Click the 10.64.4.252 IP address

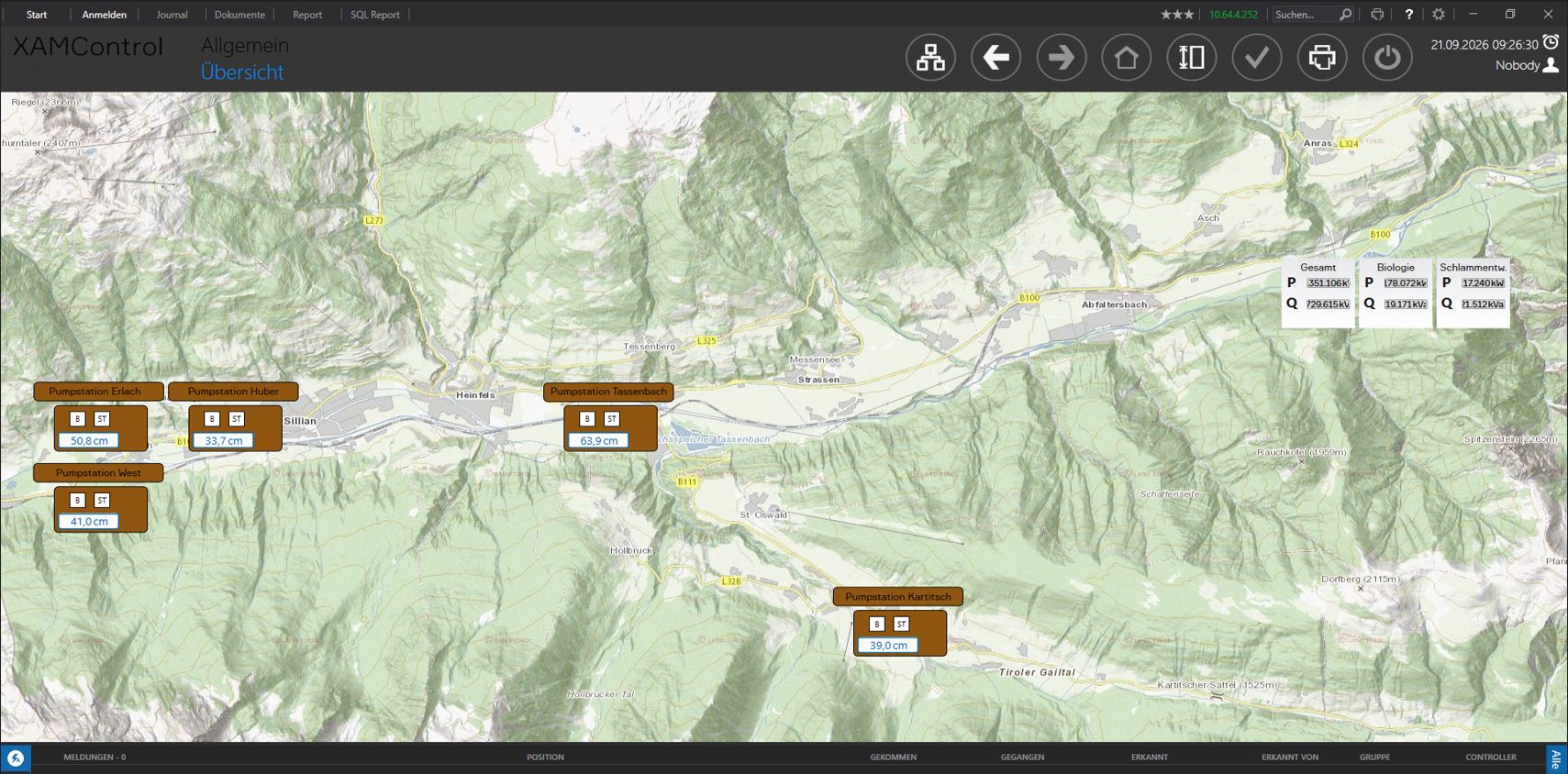pyautogui.click(x=1233, y=15)
